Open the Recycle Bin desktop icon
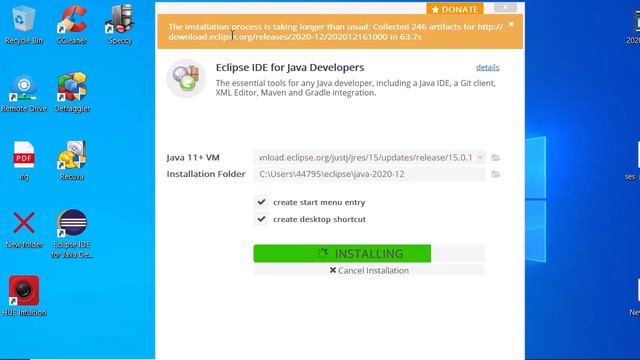This screenshot has width=640, height=360. click(x=24, y=24)
